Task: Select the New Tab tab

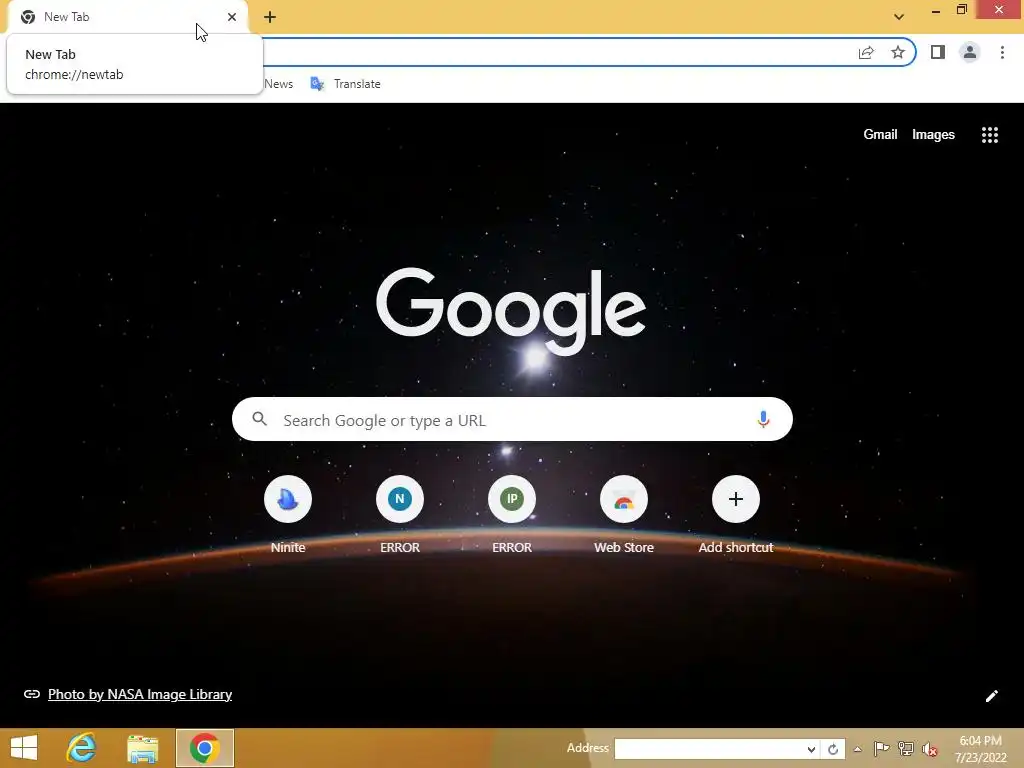Action: coord(127,17)
